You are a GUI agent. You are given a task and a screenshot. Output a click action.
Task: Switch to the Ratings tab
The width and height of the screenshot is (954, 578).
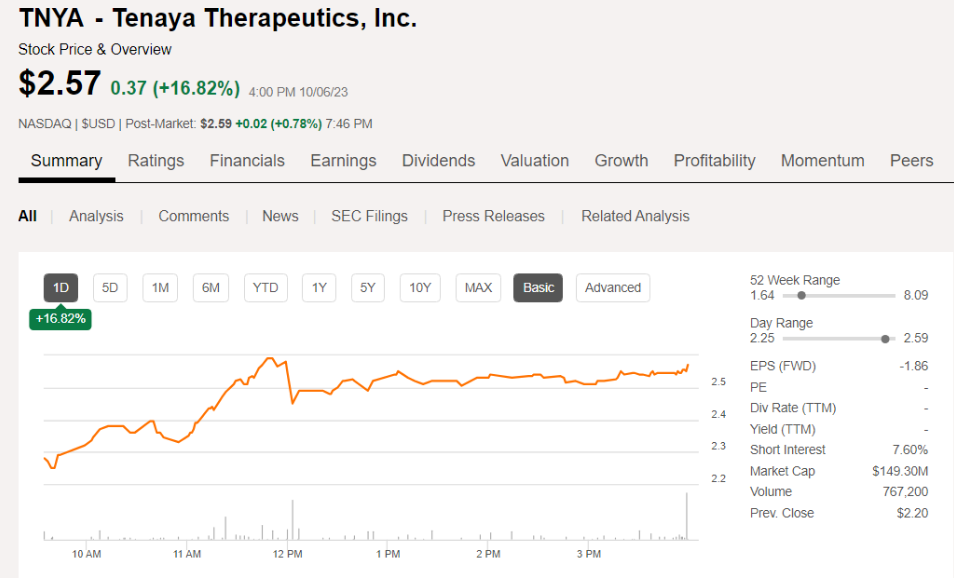click(156, 161)
